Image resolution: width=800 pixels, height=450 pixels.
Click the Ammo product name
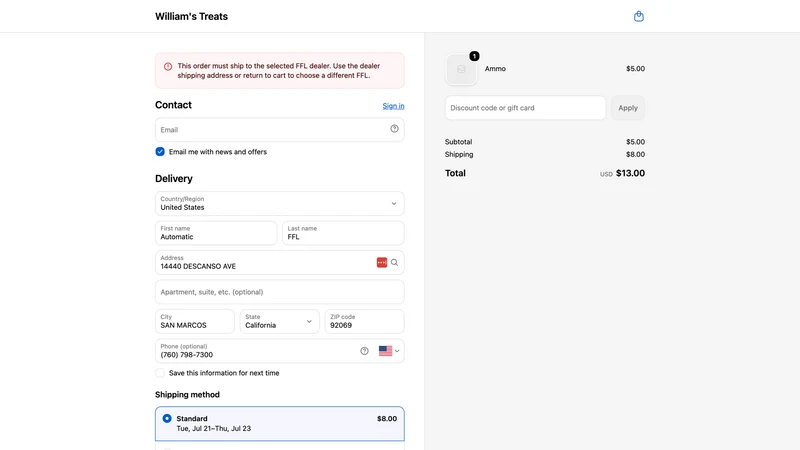point(495,69)
